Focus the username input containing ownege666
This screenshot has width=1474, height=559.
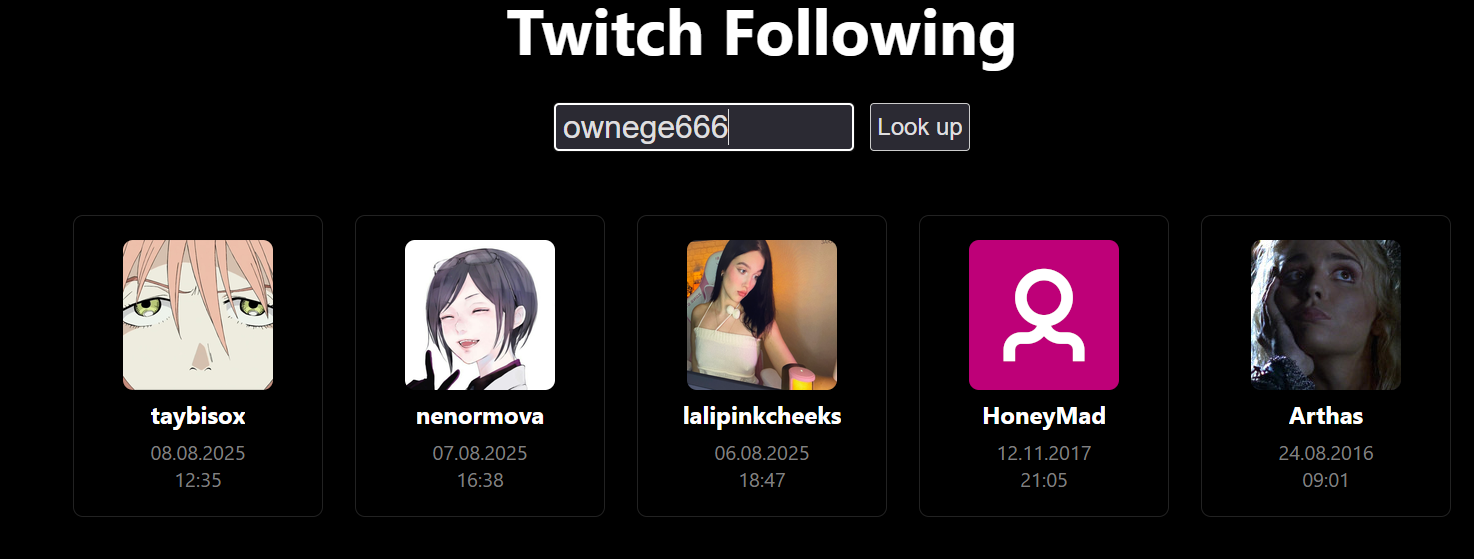[x=704, y=127]
